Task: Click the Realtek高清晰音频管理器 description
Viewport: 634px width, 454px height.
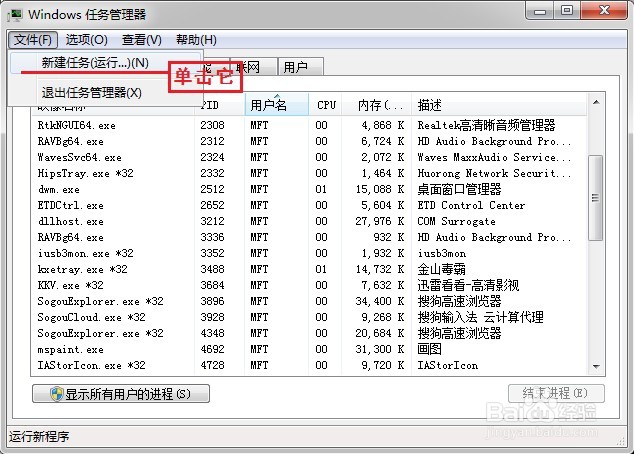Action: tap(486, 125)
